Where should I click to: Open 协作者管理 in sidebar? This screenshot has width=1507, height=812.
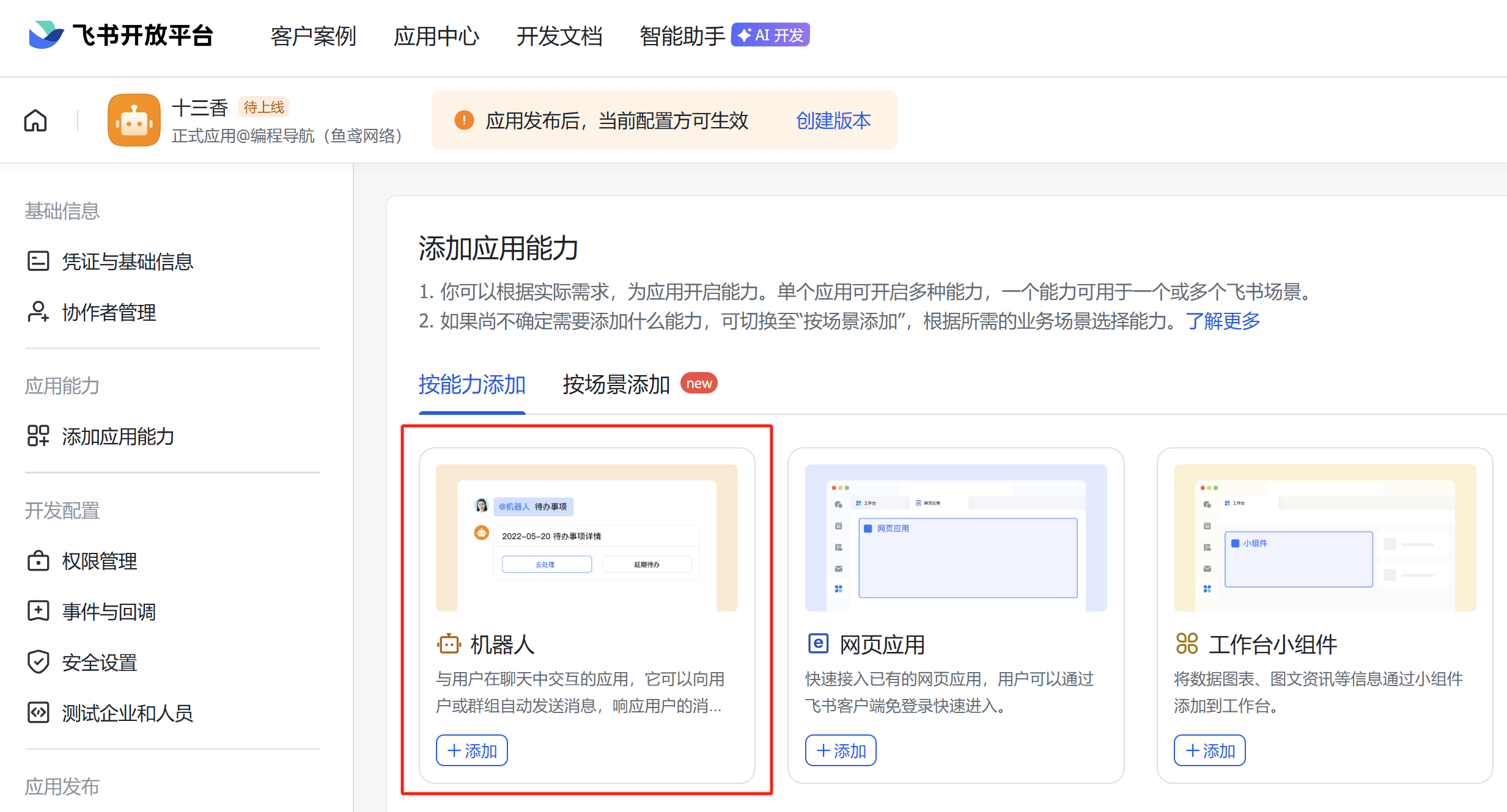[109, 312]
